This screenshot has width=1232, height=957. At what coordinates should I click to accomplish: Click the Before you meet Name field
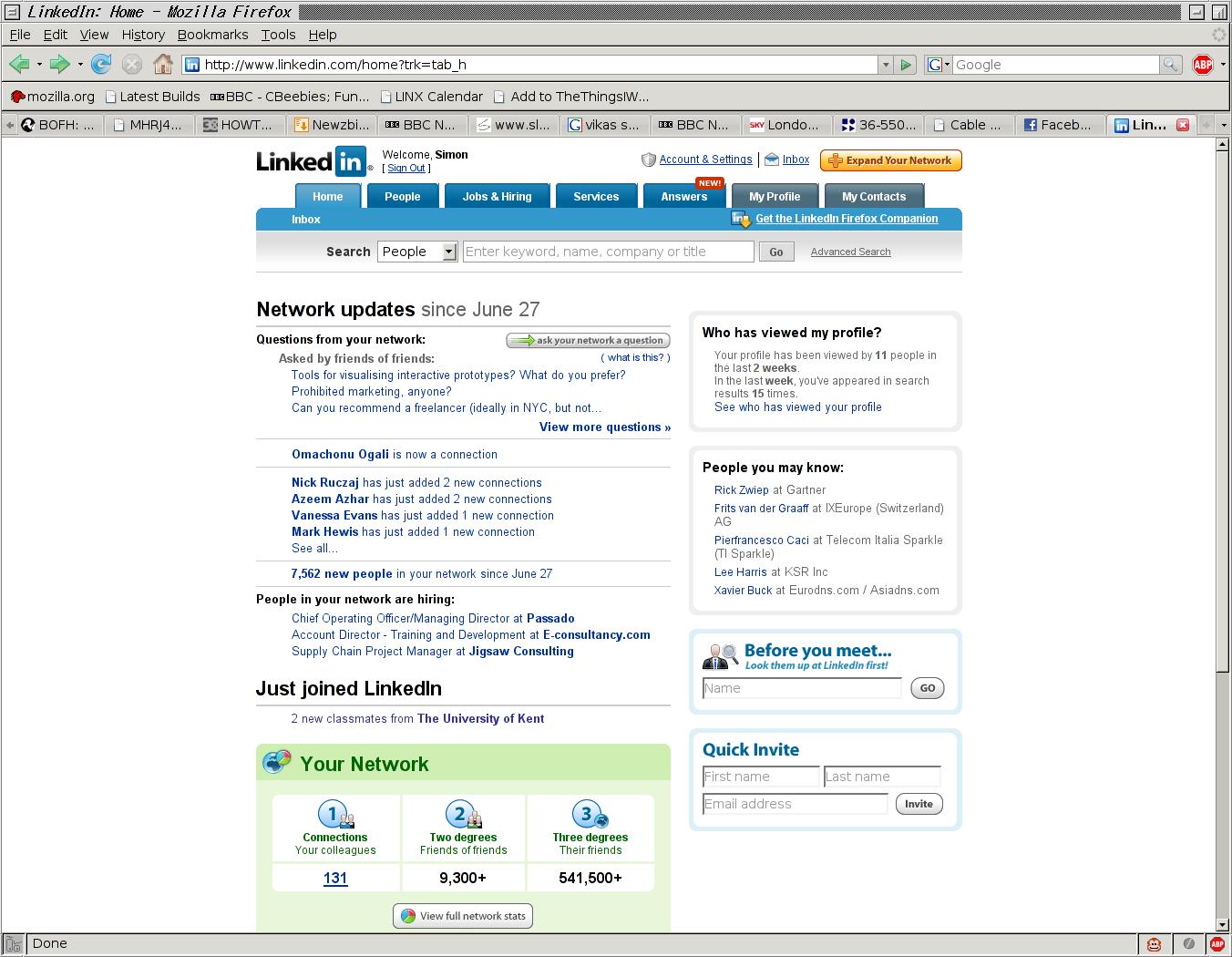click(x=802, y=688)
